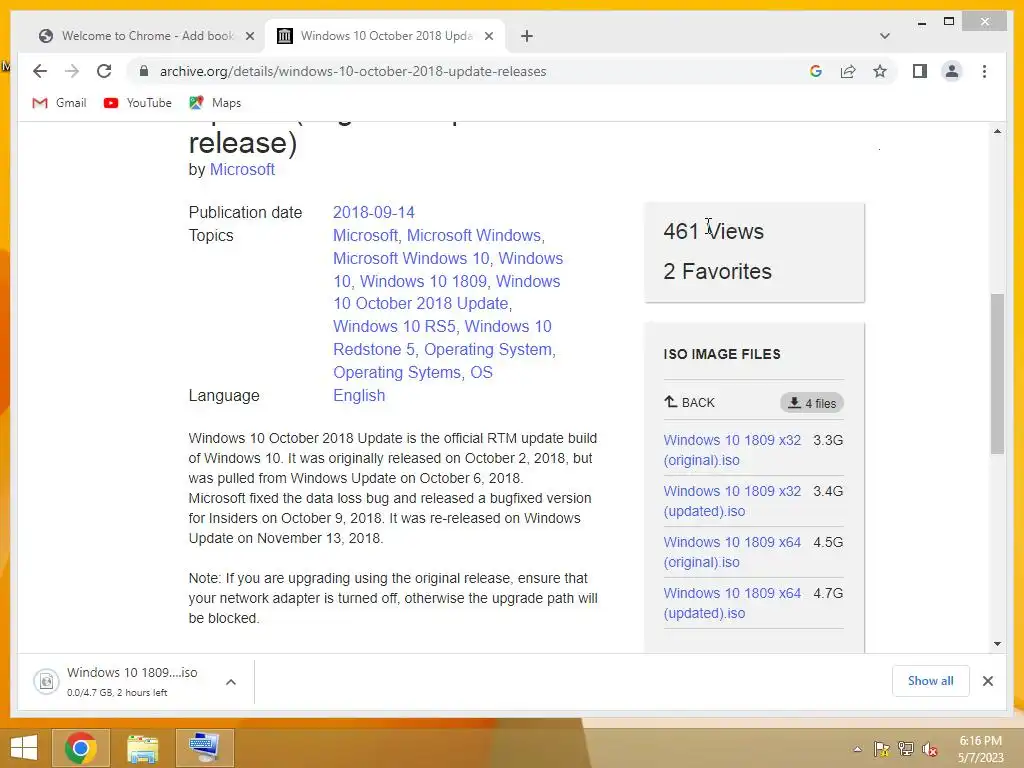Viewport: 1024px width, 768px height.
Task: Close the downloads bar
Action: pyautogui.click(x=987, y=681)
